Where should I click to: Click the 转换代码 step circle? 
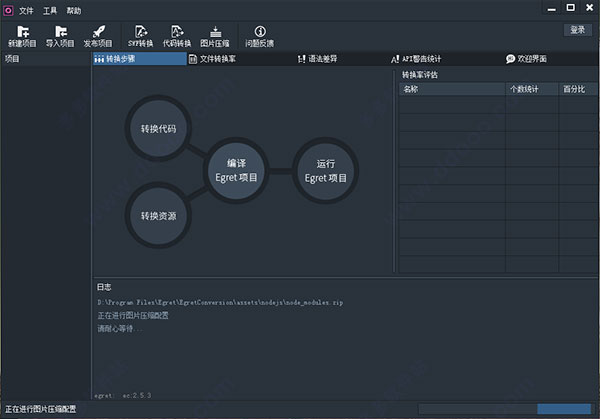[x=158, y=128]
